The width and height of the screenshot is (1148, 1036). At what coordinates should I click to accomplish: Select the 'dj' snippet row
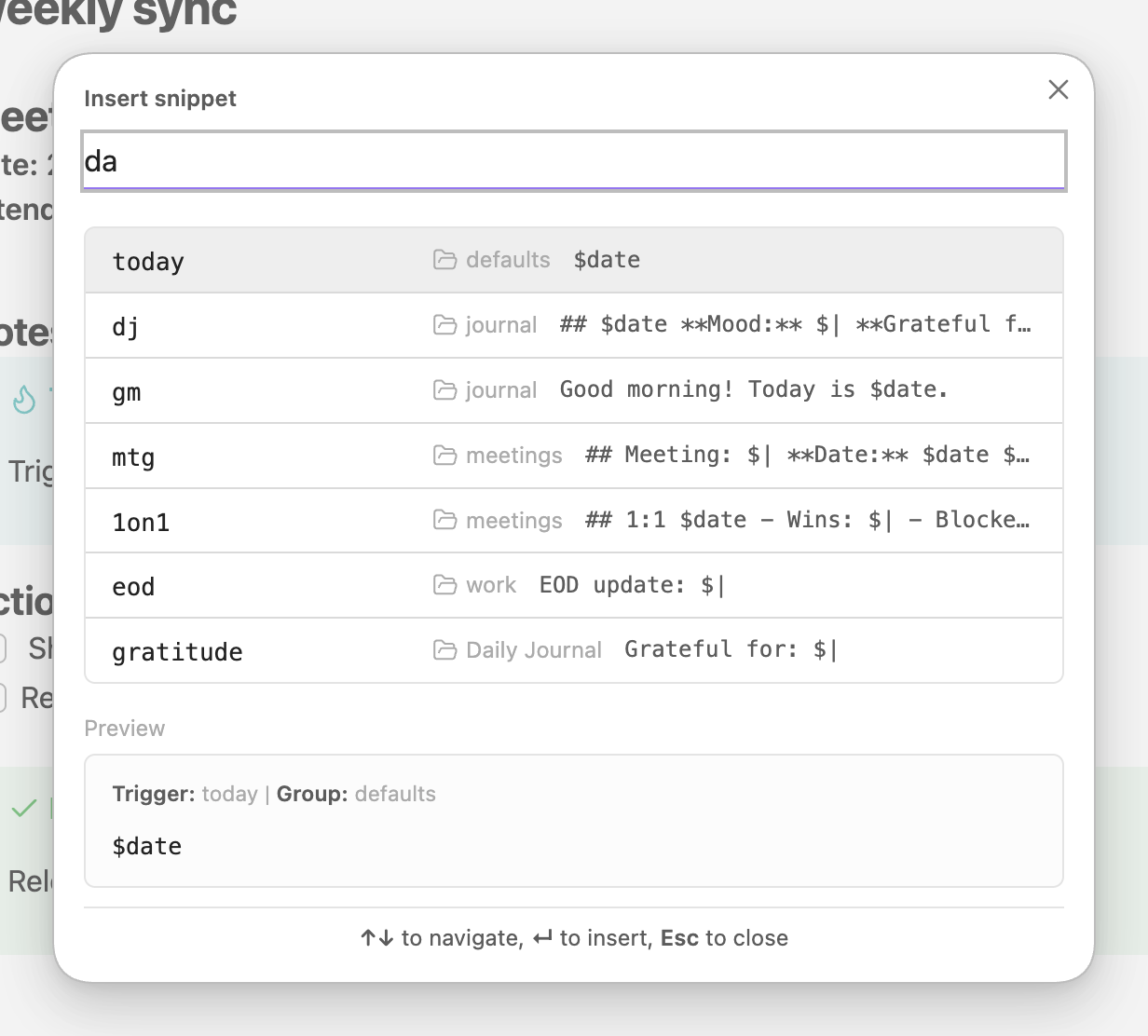click(574, 325)
